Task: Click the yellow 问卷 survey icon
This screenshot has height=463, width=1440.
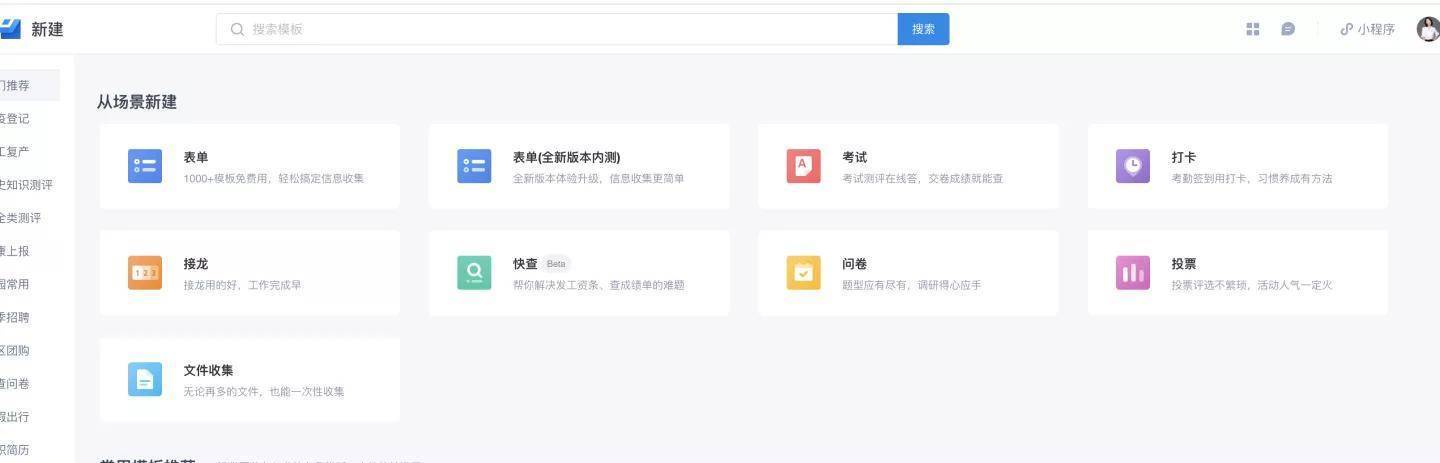Action: tap(803, 273)
